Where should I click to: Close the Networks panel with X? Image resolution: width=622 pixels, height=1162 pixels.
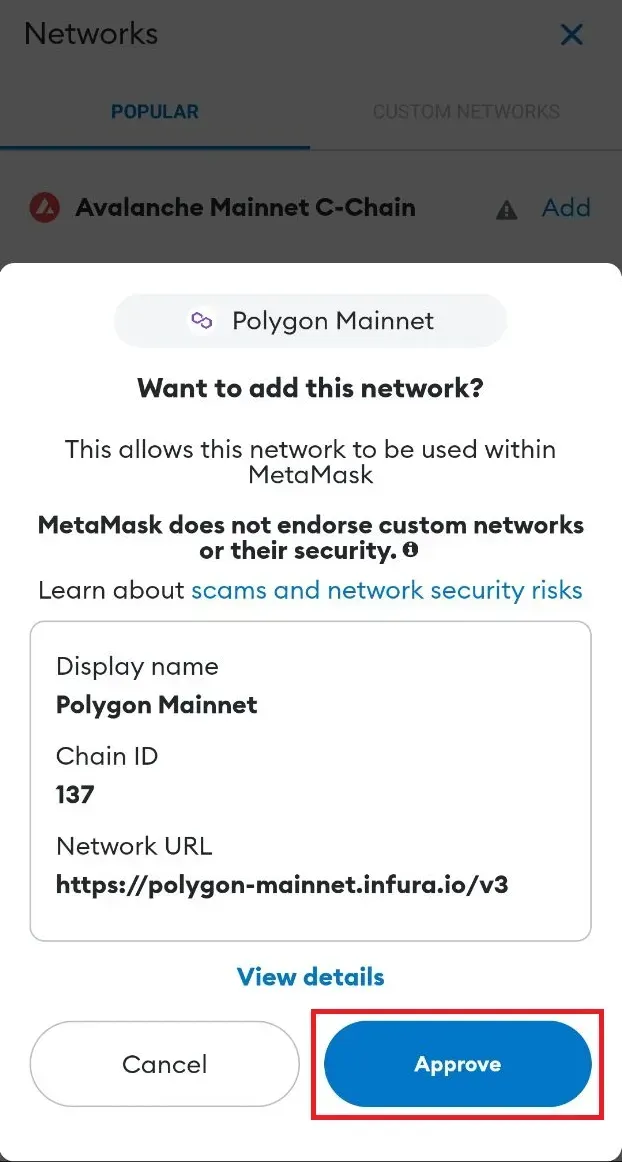coord(571,34)
